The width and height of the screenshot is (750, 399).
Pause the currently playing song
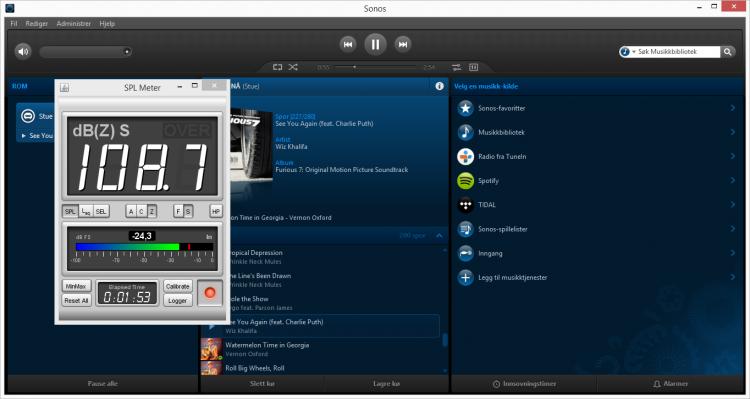[375, 44]
